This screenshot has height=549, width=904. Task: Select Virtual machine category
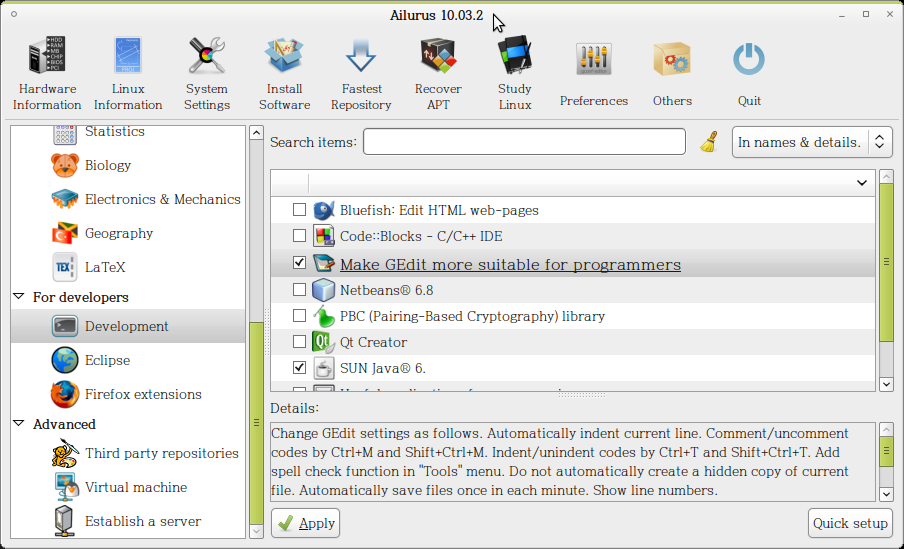tap(128, 487)
